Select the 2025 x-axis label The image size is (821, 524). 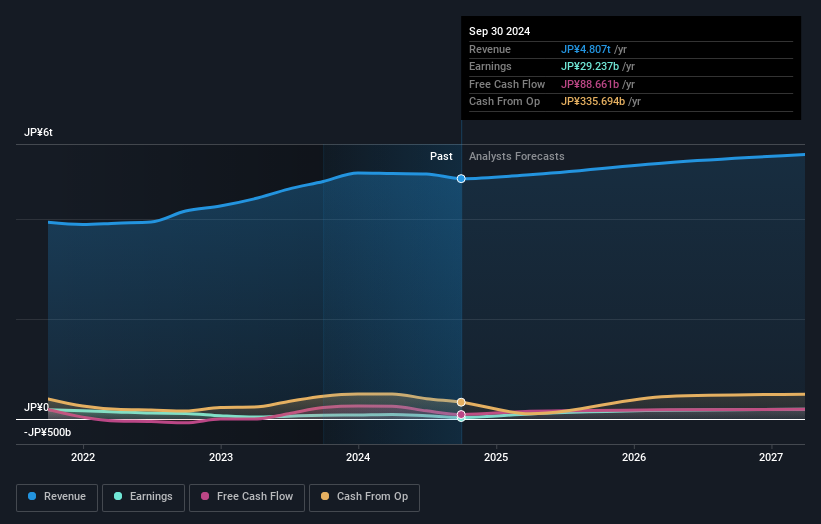(x=496, y=457)
